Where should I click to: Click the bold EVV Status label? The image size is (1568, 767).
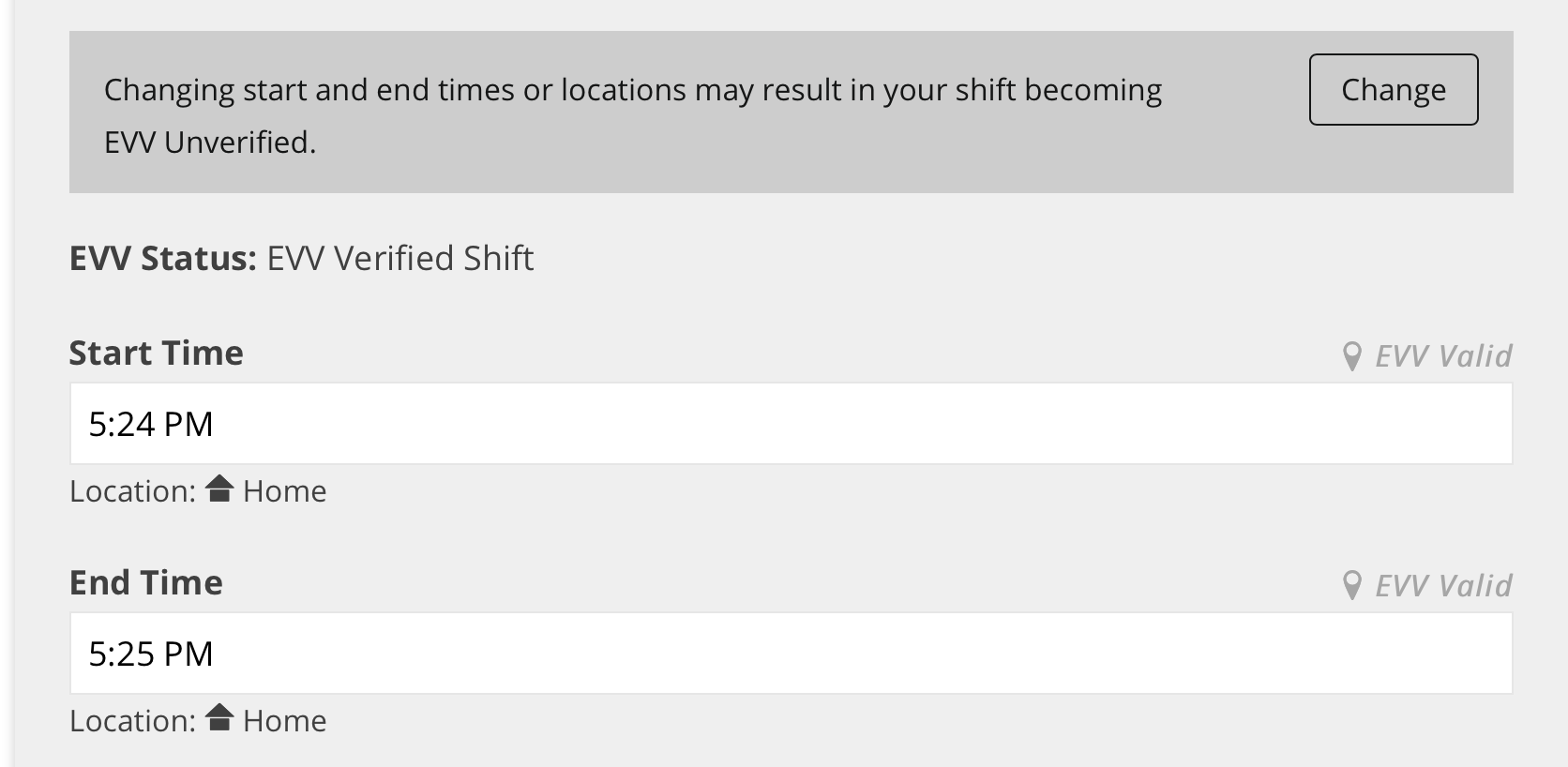click(162, 259)
